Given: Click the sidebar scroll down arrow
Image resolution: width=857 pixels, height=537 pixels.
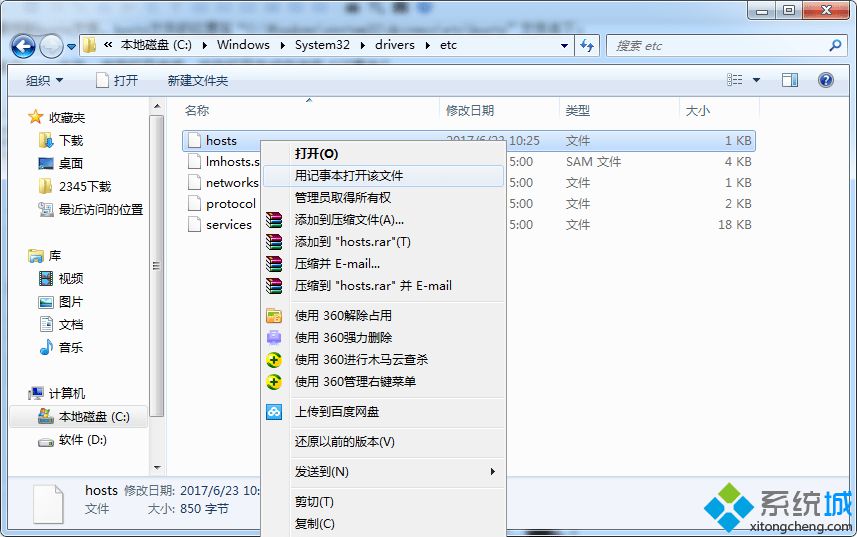Looking at the screenshot, I should coord(157,468).
